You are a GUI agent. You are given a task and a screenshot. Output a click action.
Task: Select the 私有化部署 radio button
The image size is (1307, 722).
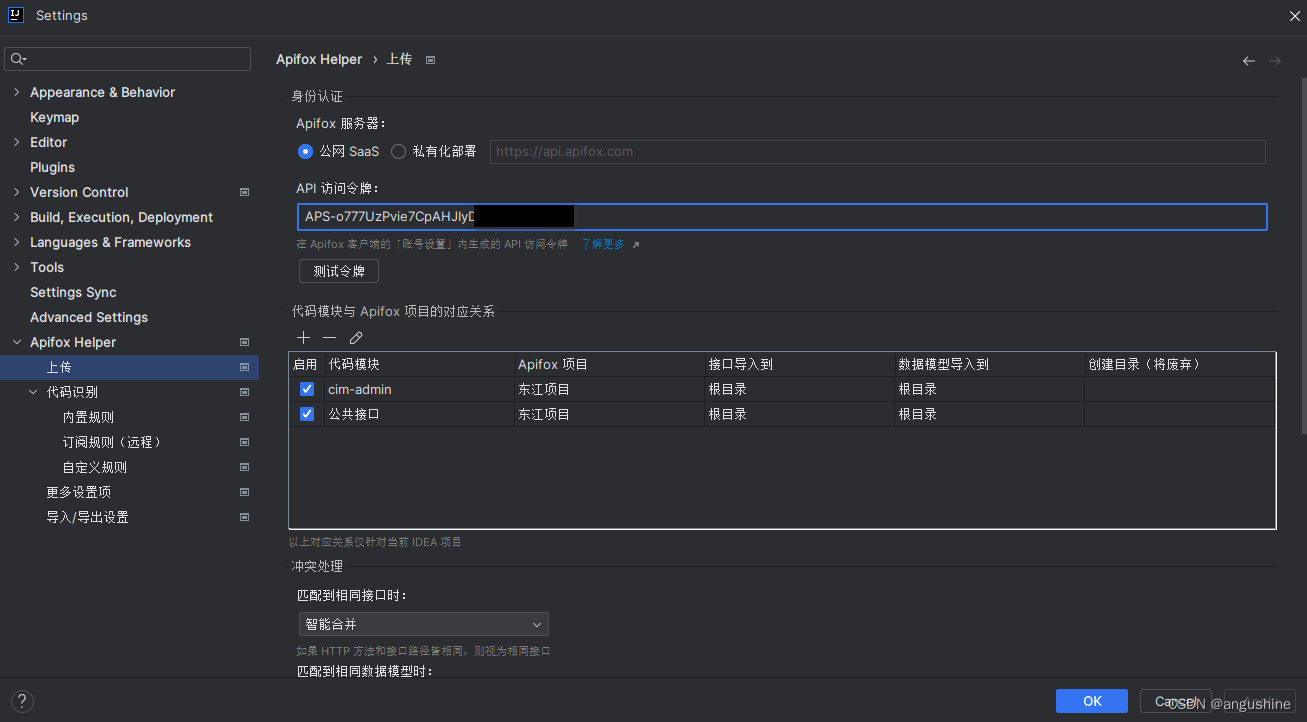[398, 152]
